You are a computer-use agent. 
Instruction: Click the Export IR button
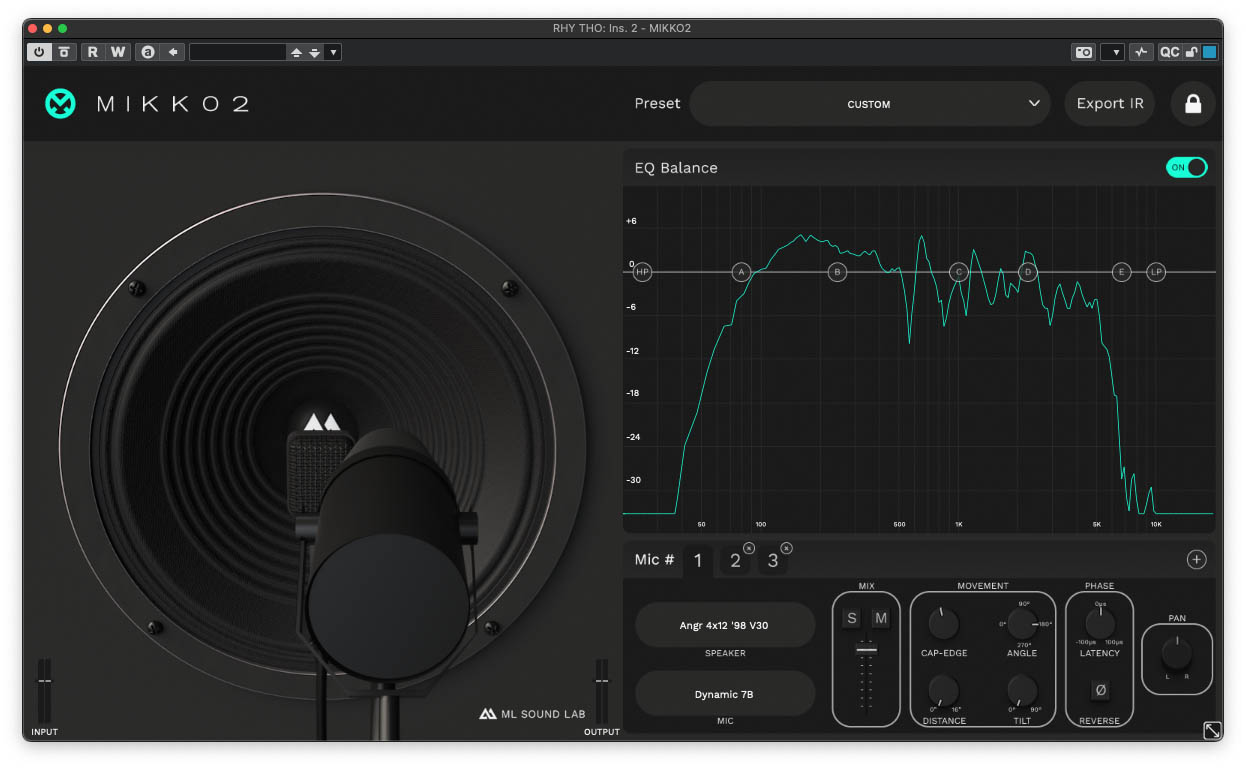(x=1109, y=103)
